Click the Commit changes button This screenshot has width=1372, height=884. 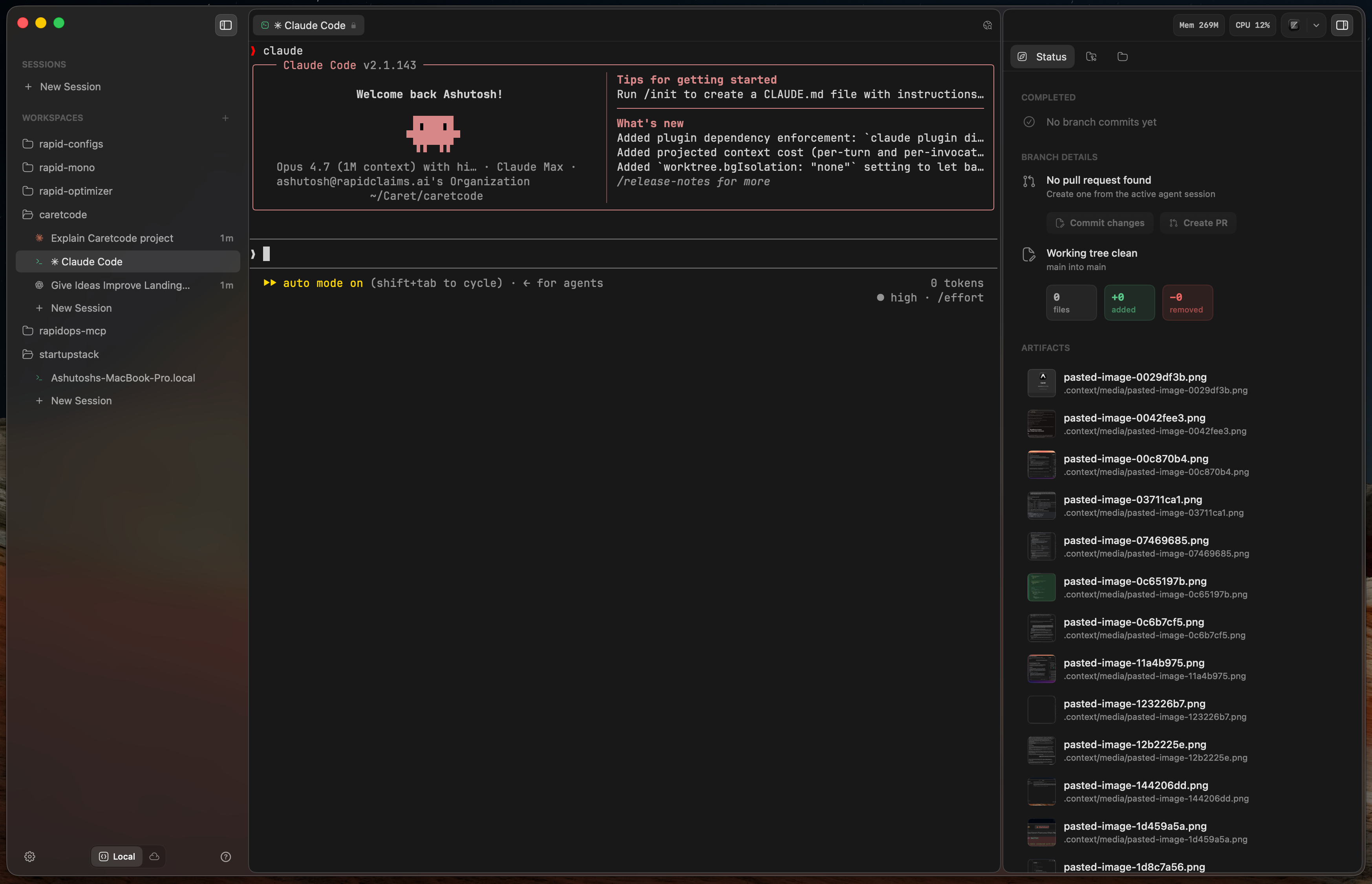(x=1099, y=223)
